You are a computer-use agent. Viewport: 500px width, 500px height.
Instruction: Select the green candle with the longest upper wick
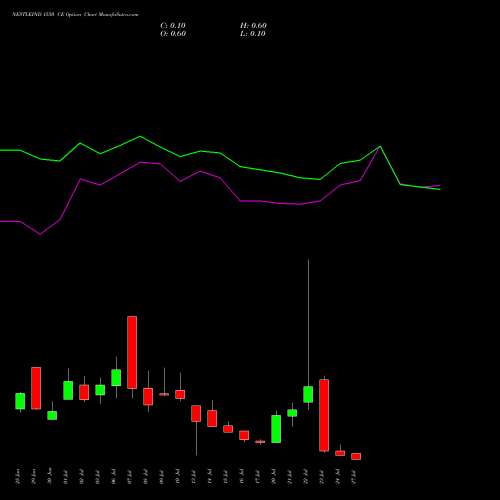tap(308, 394)
